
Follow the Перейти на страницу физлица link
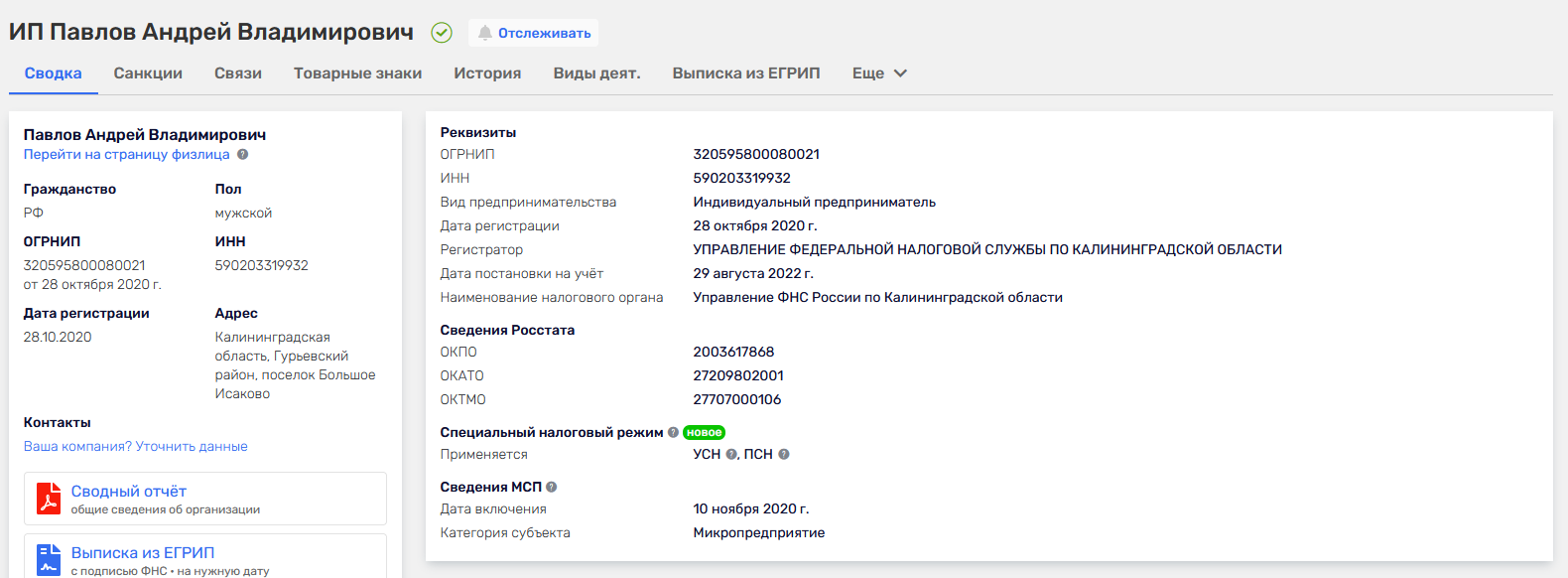(126, 155)
